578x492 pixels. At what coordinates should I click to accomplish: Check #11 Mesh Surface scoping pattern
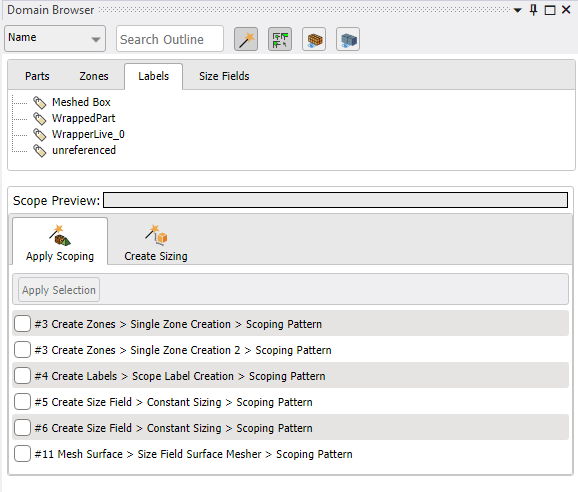tap(22, 454)
